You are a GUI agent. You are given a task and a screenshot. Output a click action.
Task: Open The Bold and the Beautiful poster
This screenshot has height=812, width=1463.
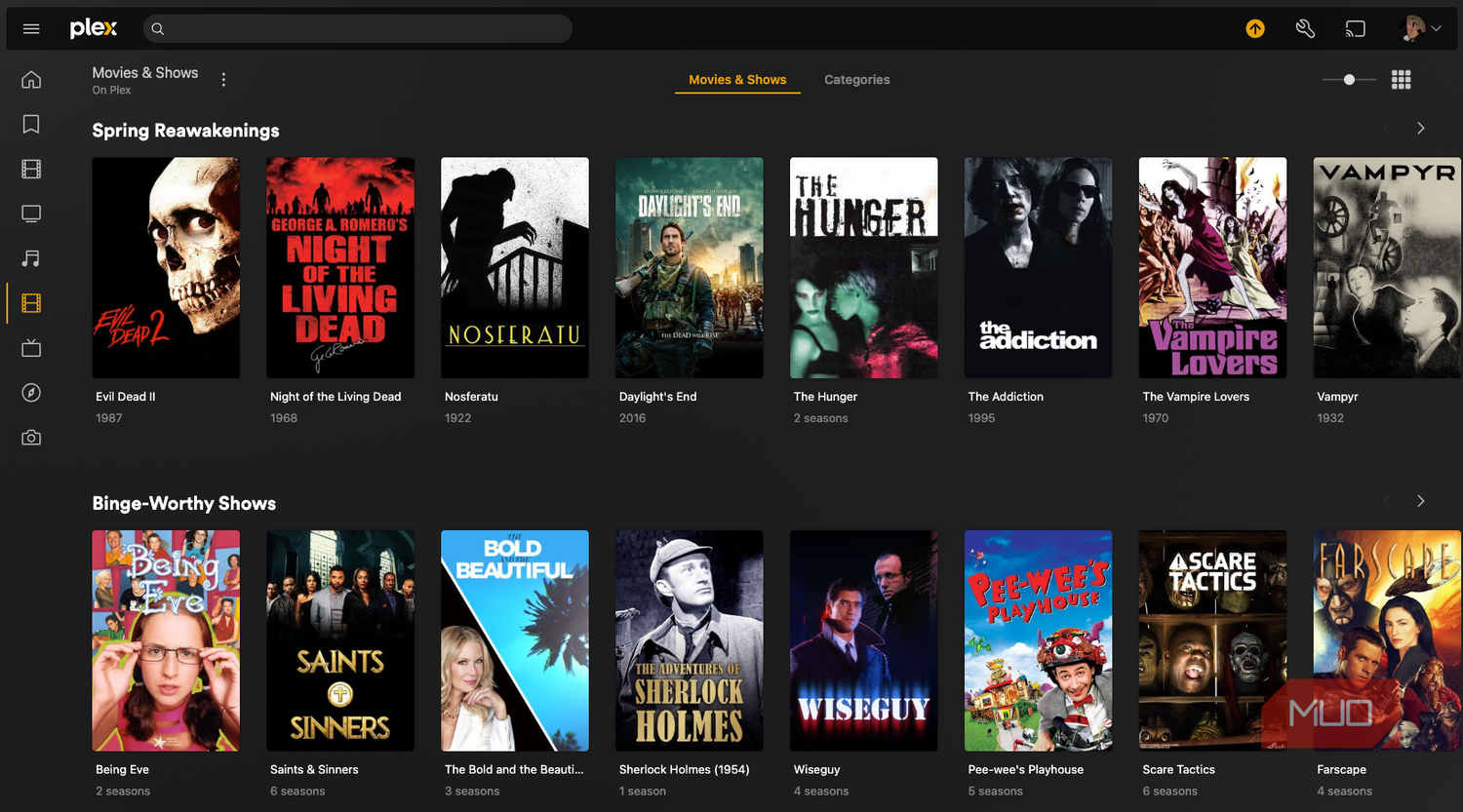click(515, 640)
